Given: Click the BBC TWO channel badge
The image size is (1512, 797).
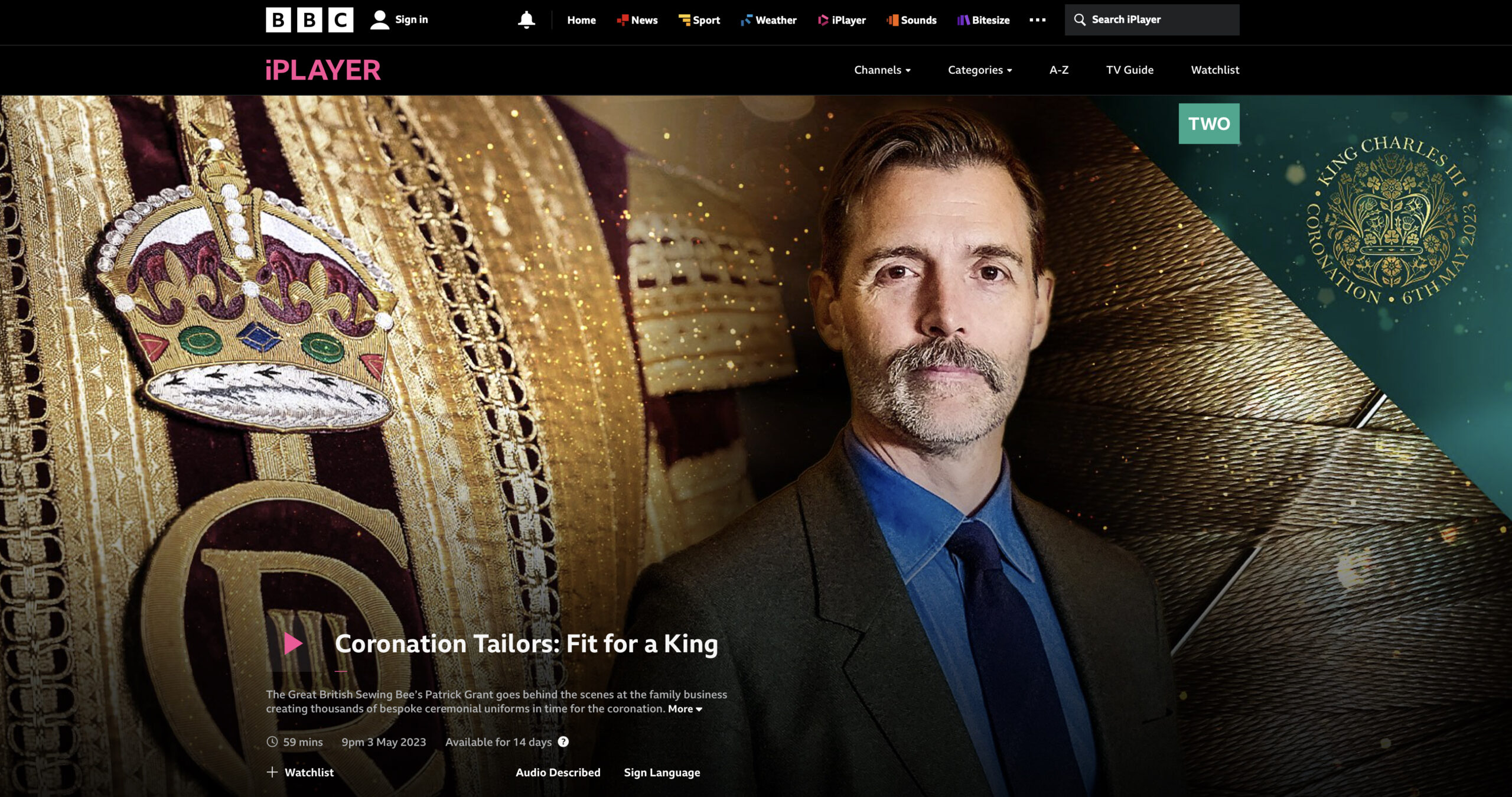Looking at the screenshot, I should coord(1209,123).
